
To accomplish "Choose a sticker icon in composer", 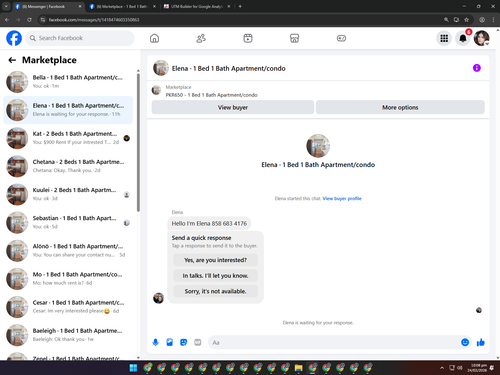I will pyautogui.click(x=184, y=342).
